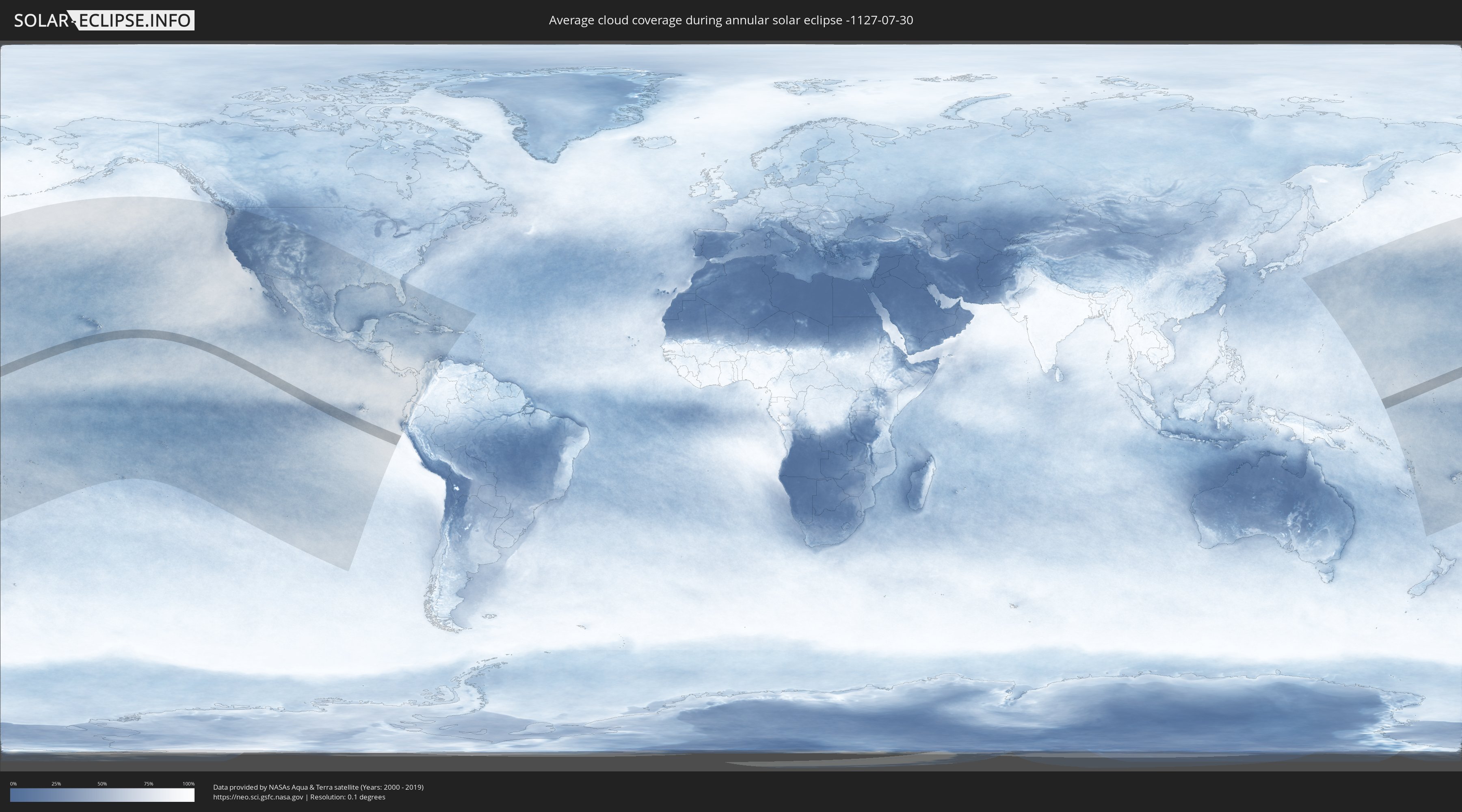Click the NASA Aqua & Terra data credit
Screen dimensions: 1462x812
318,787
